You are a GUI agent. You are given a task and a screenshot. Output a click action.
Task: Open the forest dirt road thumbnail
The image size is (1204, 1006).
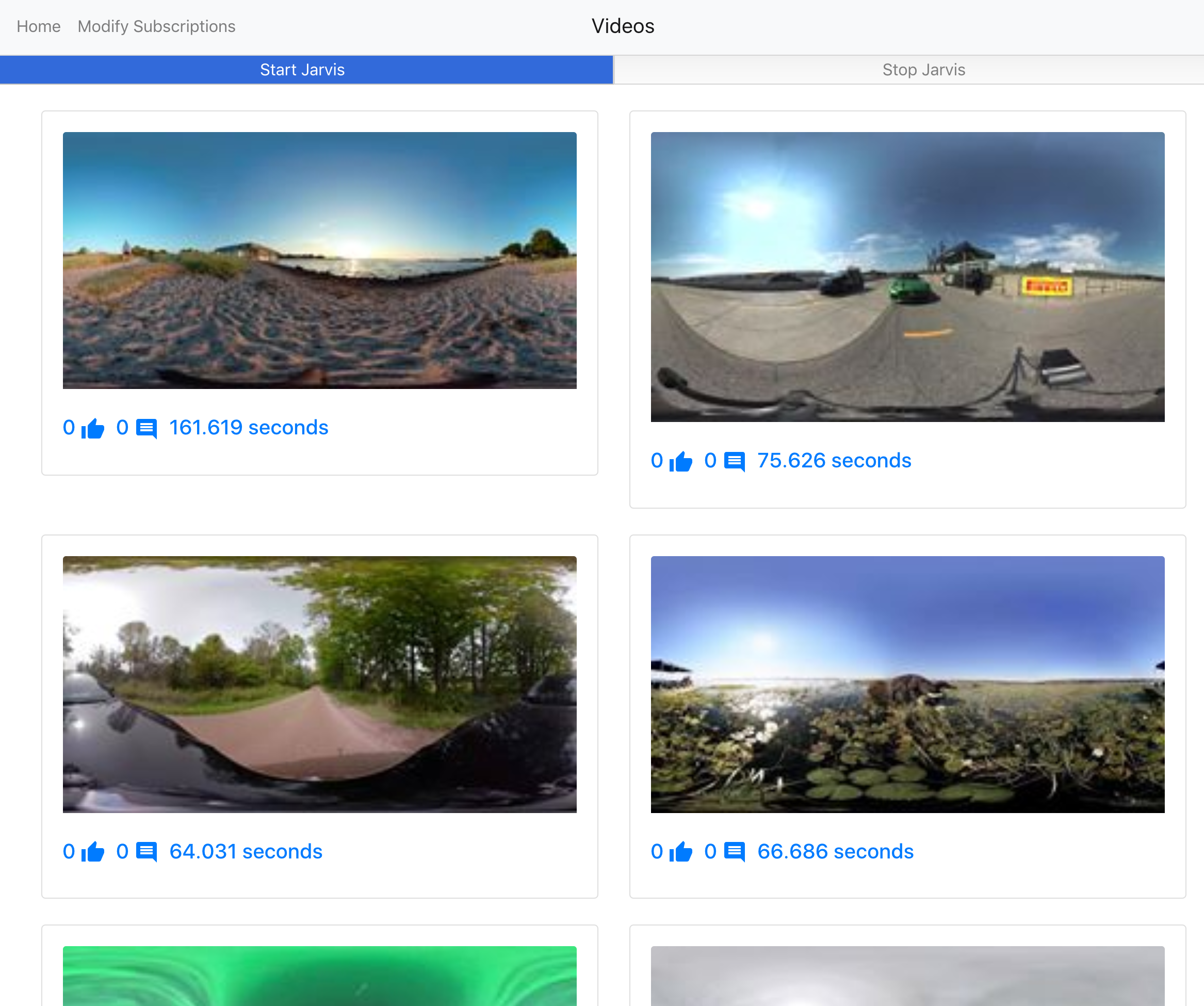click(319, 684)
